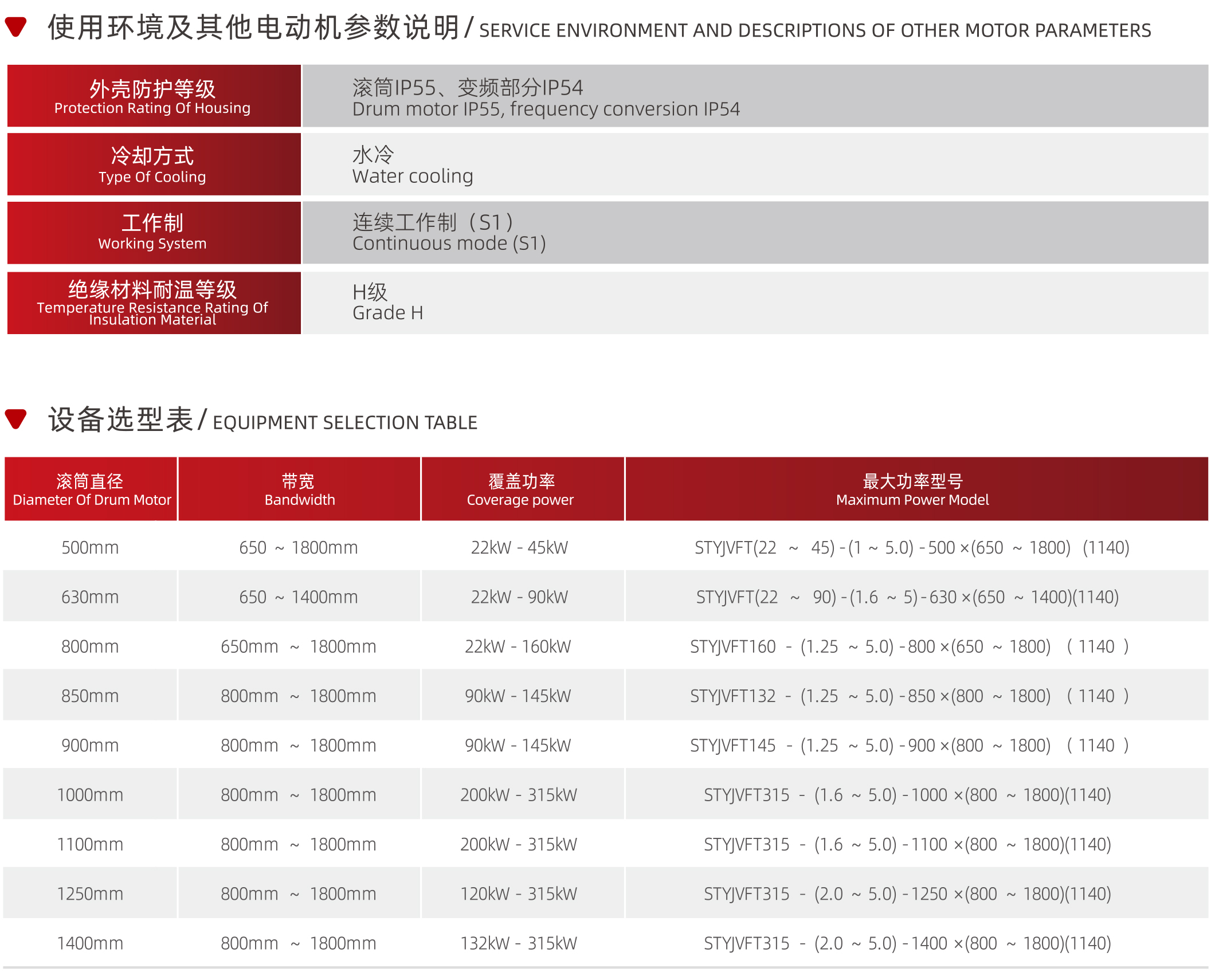Viewport: 1215px width, 980px height.
Task: Click the Grade H insulation value
Action: (x=387, y=312)
